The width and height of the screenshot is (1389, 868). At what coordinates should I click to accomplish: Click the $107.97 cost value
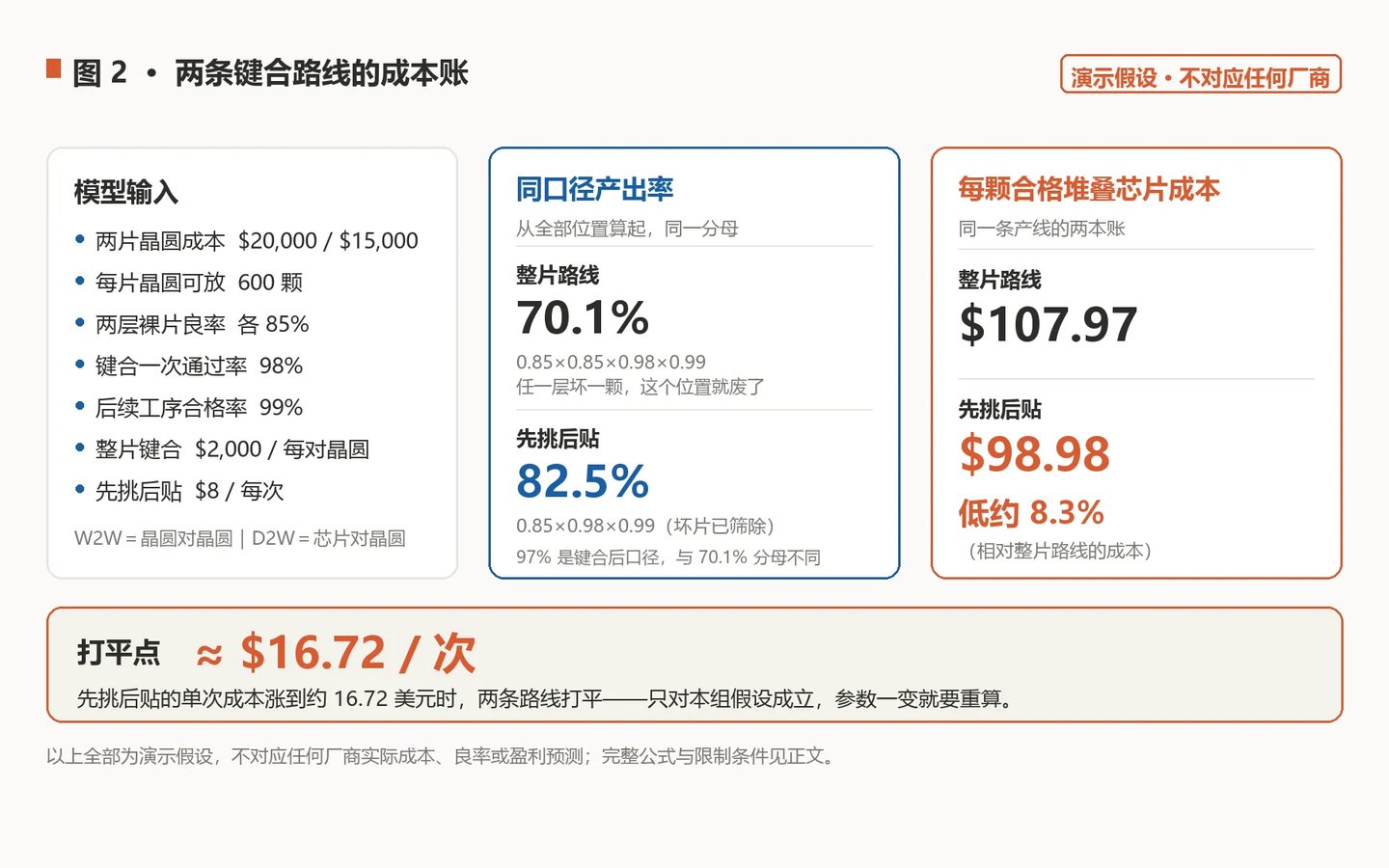tap(1049, 324)
